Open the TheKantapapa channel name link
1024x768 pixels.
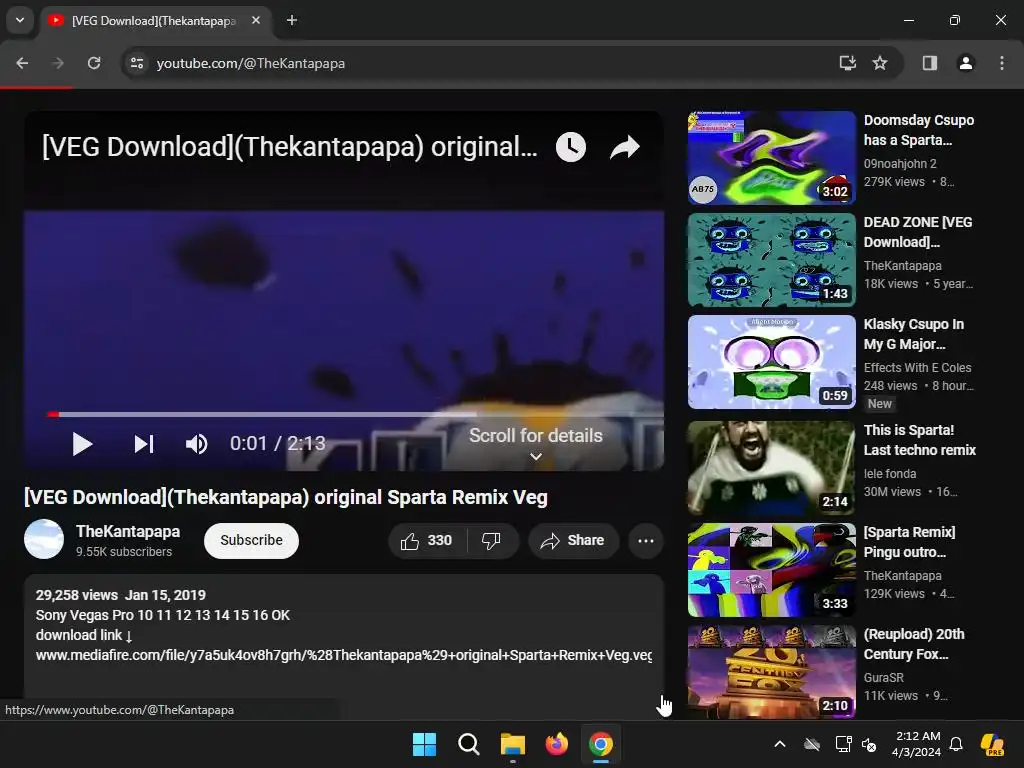click(128, 532)
